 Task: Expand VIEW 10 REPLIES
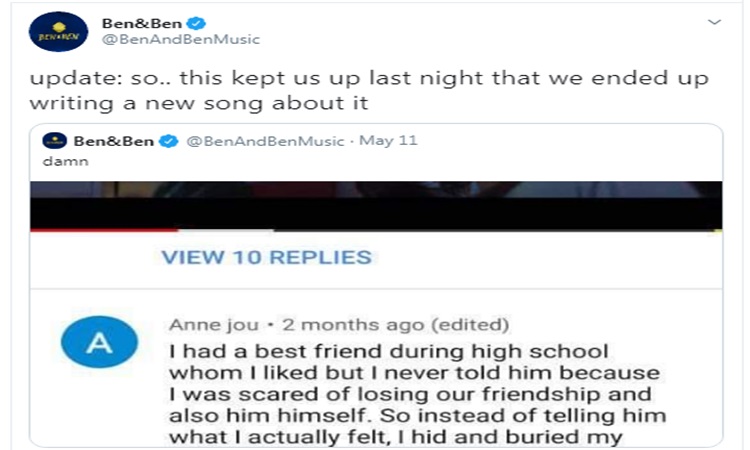click(x=266, y=257)
